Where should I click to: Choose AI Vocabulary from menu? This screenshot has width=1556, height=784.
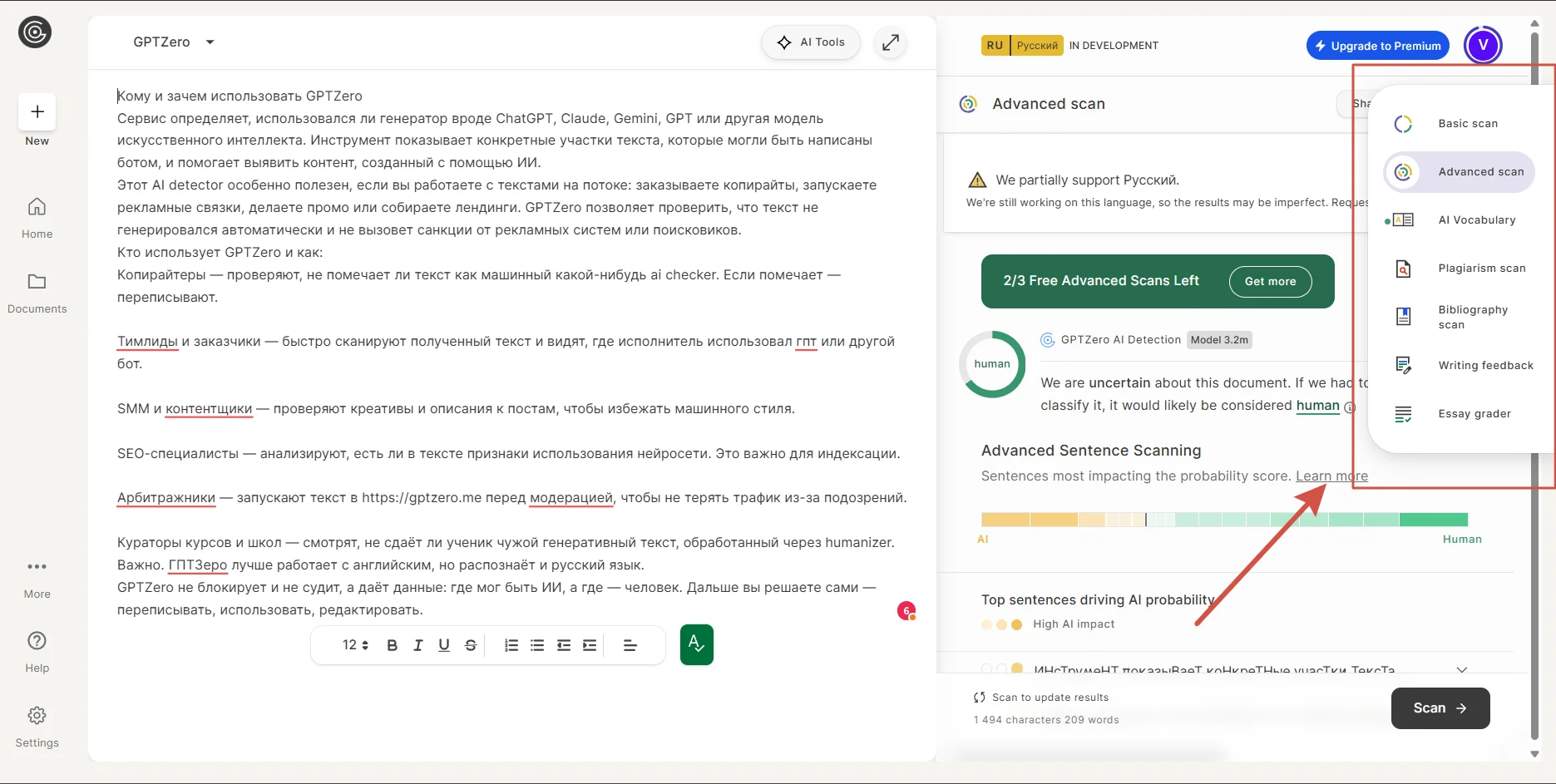tap(1460, 220)
